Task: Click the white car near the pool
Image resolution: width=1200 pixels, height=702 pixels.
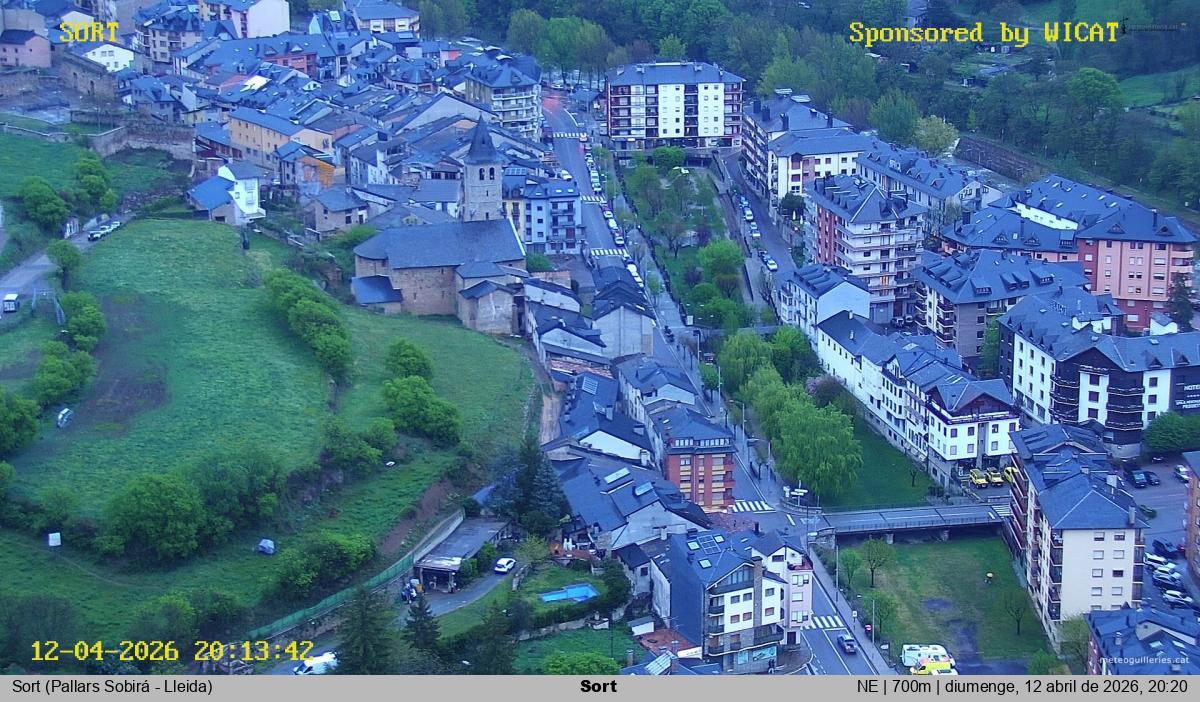Action: point(504,565)
